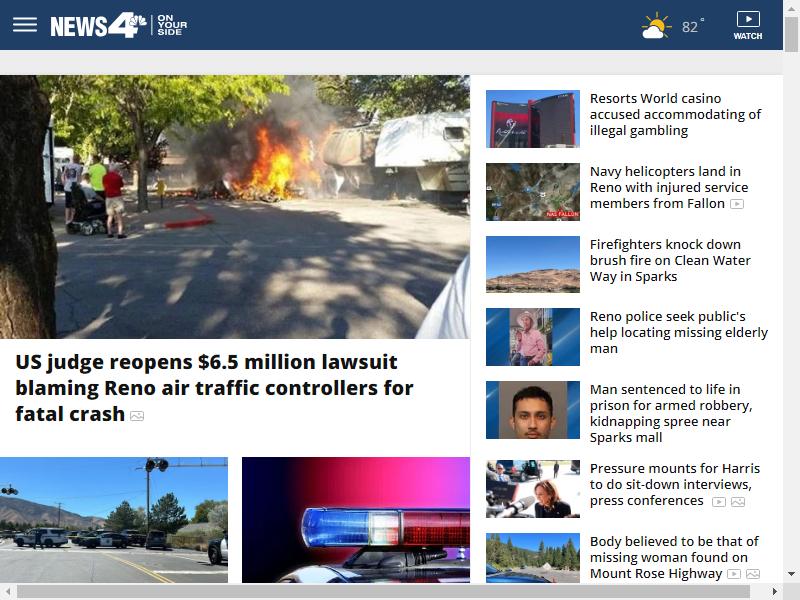Image resolution: width=800 pixels, height=600 pixels.
Task: Click the burning RV fire main photo
Action: (x=235, y=207)
